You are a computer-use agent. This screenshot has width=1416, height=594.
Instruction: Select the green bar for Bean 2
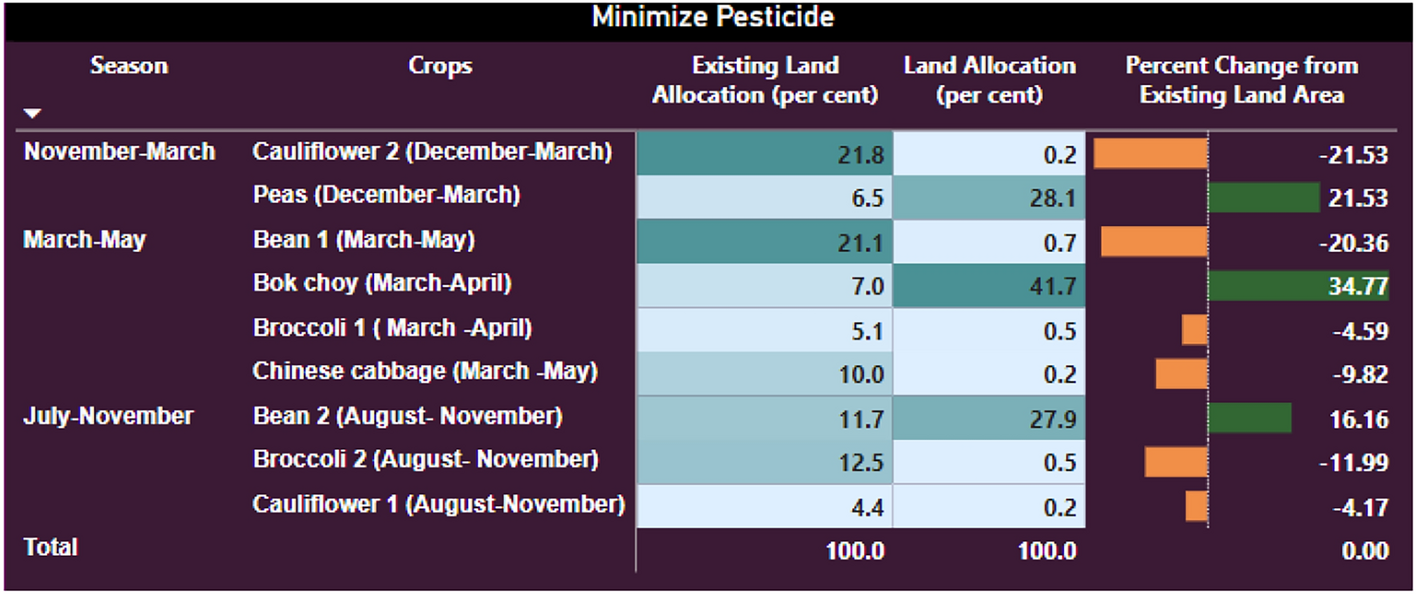click(1249, 417)
